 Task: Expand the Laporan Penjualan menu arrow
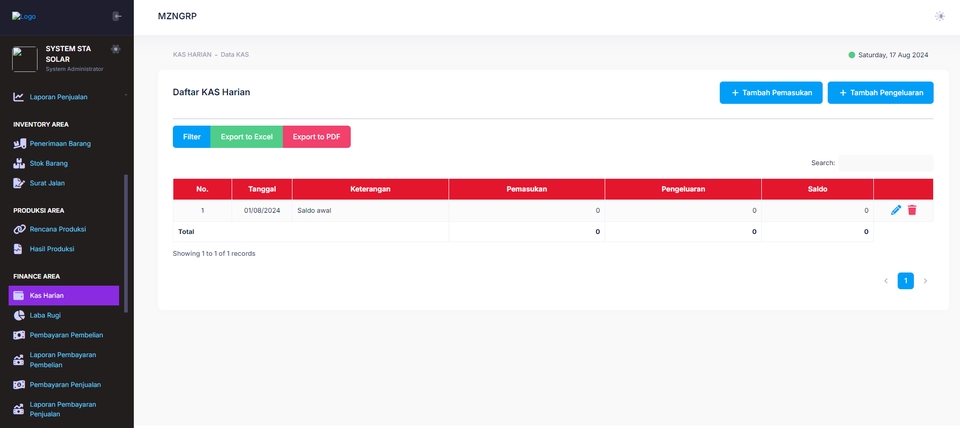(126, 96)
